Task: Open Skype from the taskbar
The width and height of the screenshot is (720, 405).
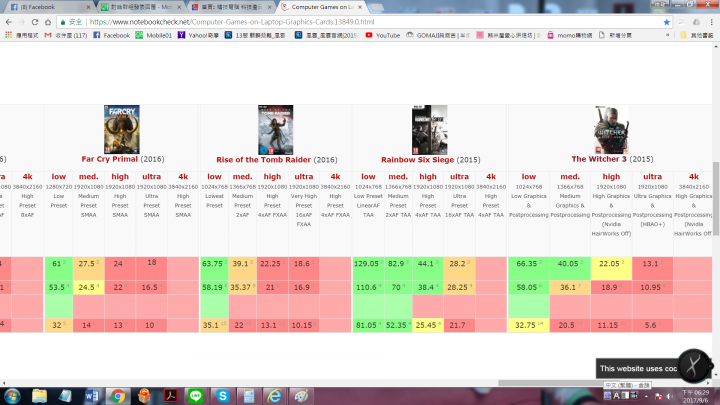Action: pos(223,396)
